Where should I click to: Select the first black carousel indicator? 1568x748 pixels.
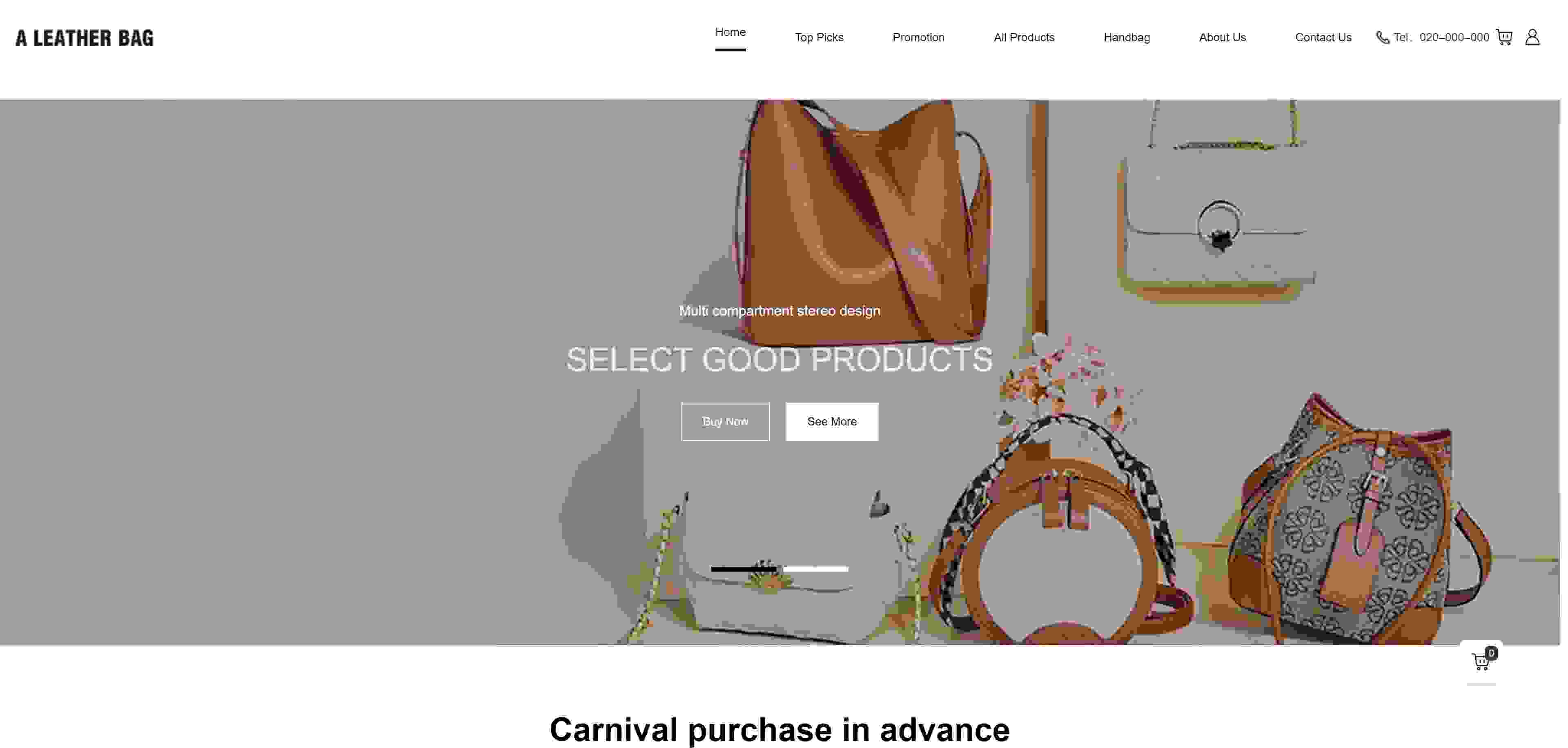[x=743, y=568]
